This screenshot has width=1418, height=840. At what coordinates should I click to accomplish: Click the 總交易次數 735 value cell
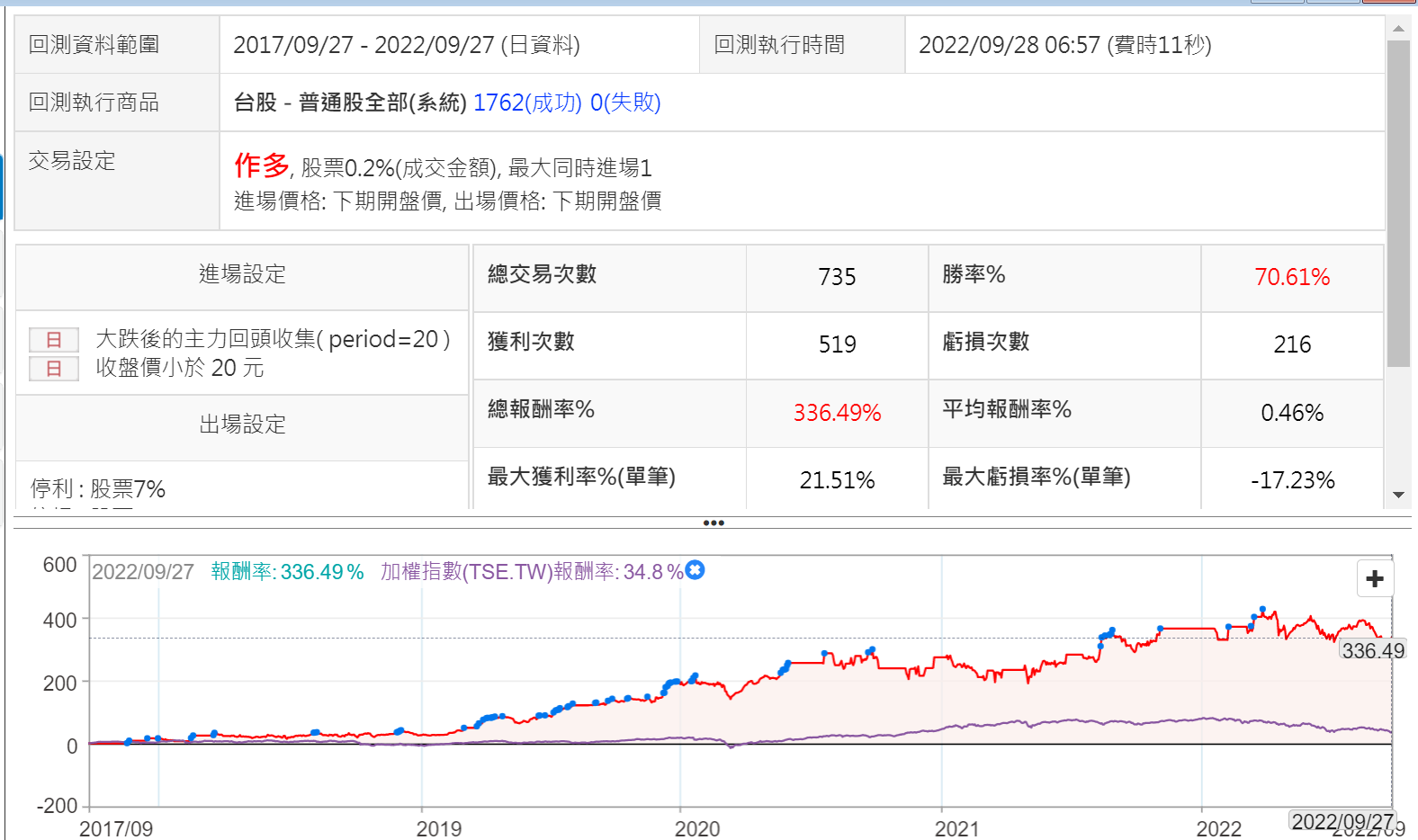pyautogui.click(x=836, y=277)
